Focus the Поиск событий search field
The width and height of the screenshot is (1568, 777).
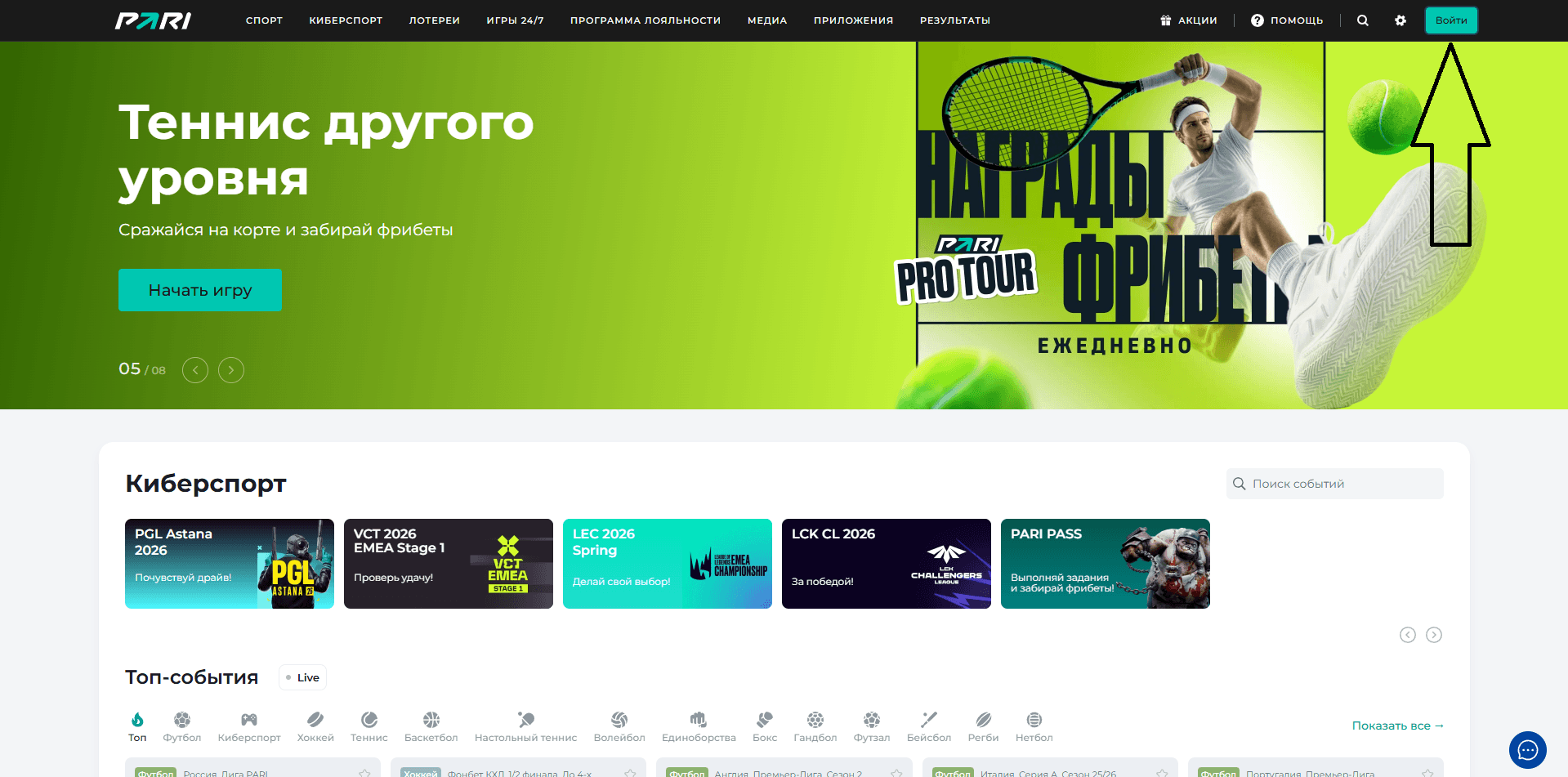(1335, 484)
